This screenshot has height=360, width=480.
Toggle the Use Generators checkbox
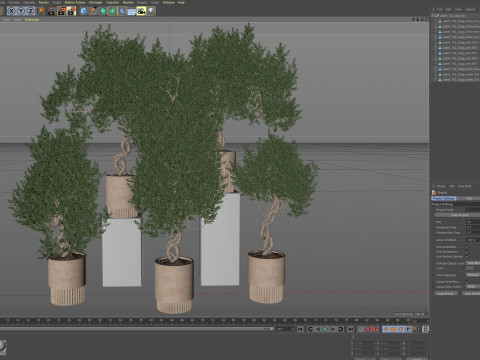click(467, 252)
